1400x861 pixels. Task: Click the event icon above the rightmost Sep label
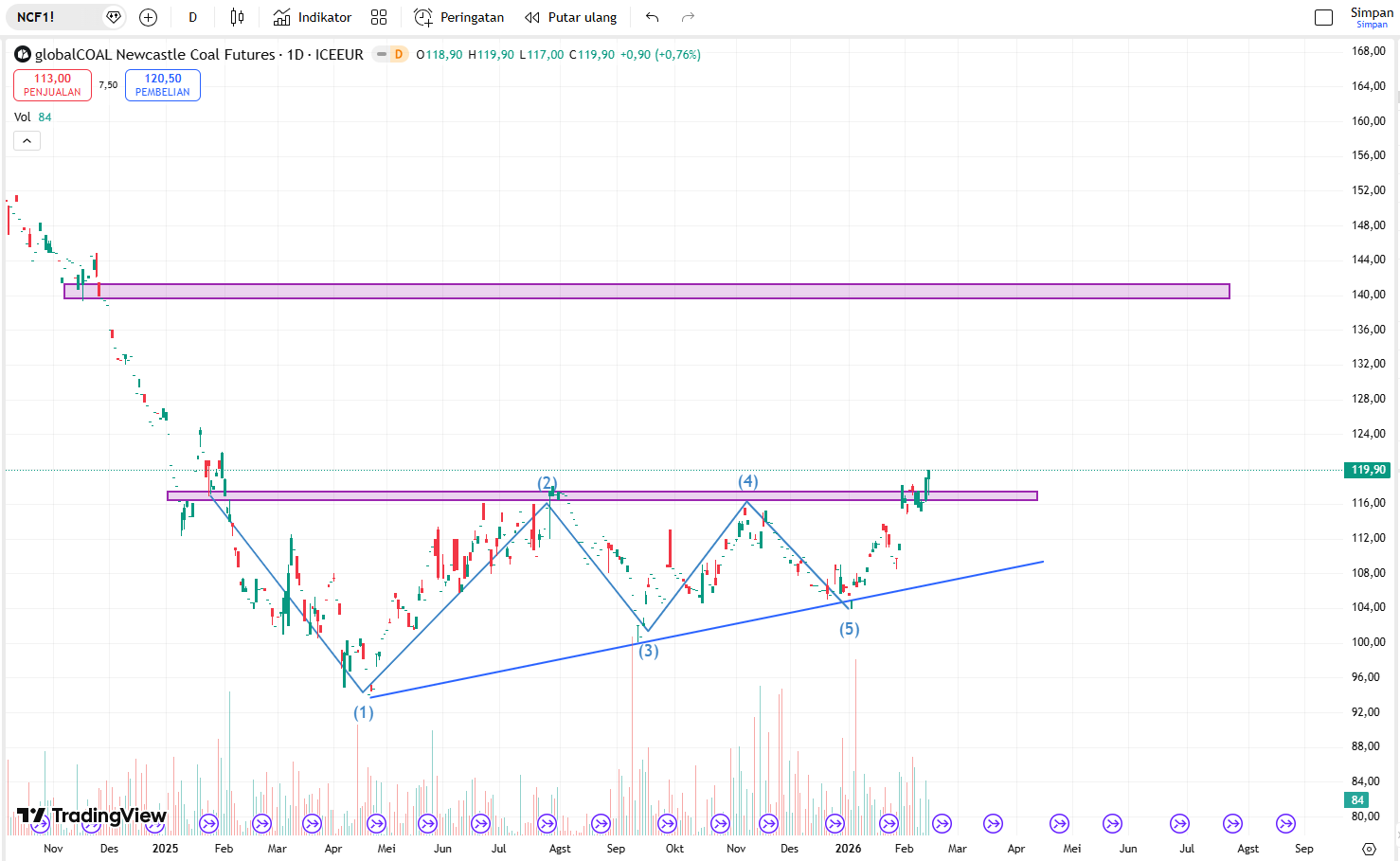pyautogui.click(x=1285, y=823)
